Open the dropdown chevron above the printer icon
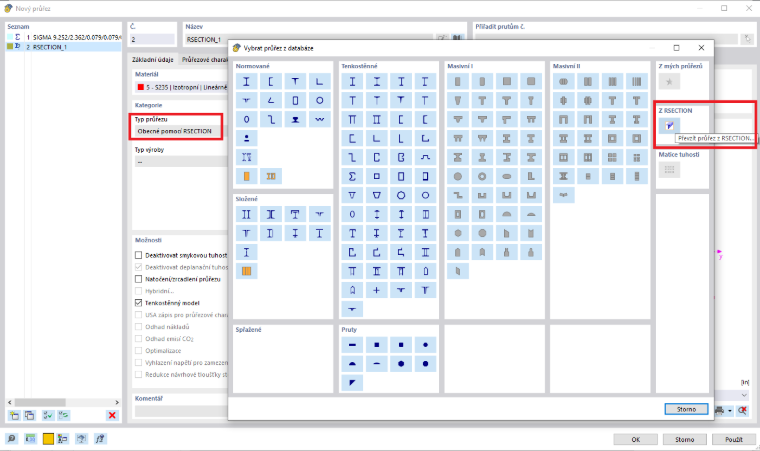Screen dimensions: 760x451 pyautogui.click(x=744, y=395)
